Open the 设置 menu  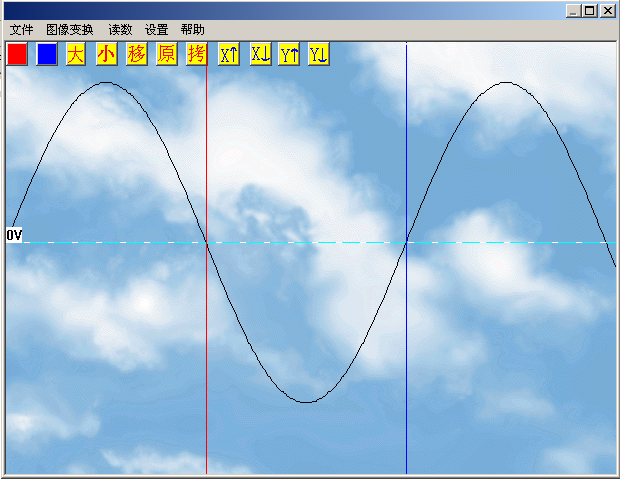pyautogui.click(x=157, y=30)
